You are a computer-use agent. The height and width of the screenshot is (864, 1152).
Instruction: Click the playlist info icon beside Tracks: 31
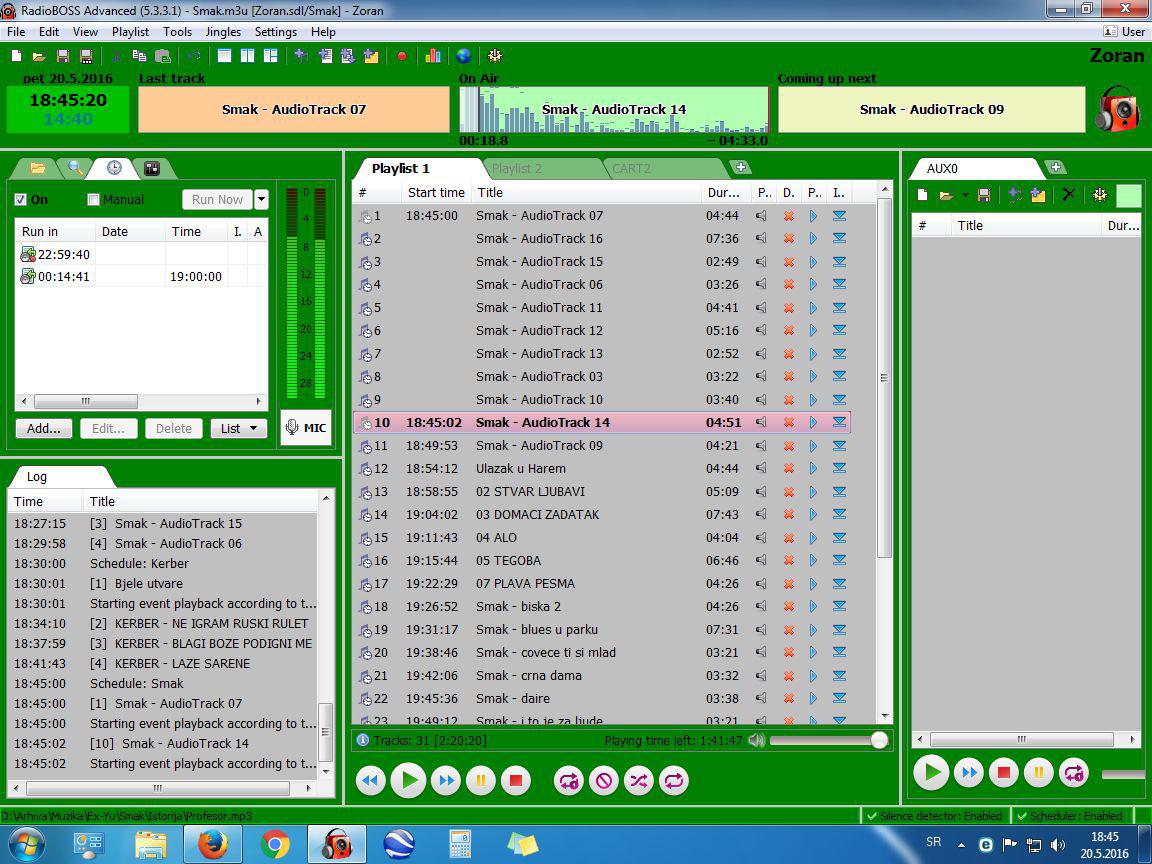click(x=362, y=740)
